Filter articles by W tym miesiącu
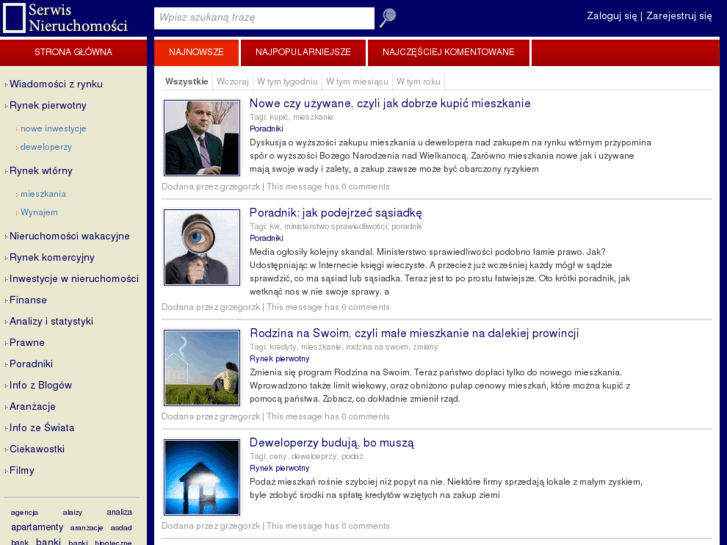This screenshot has width=727, height=545. tap(356, 81)
